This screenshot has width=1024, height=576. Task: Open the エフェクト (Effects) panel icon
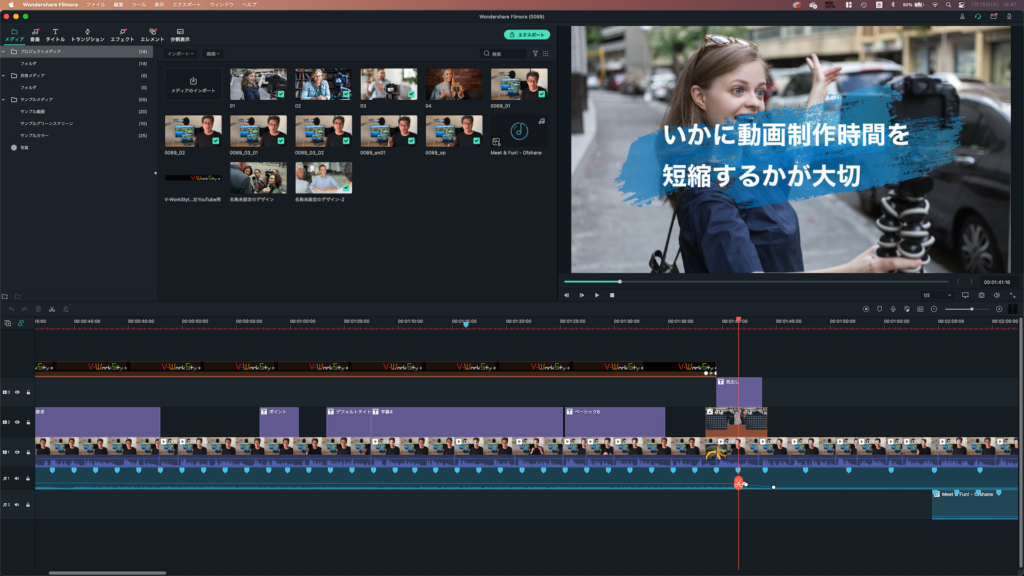tap(122, 32)
